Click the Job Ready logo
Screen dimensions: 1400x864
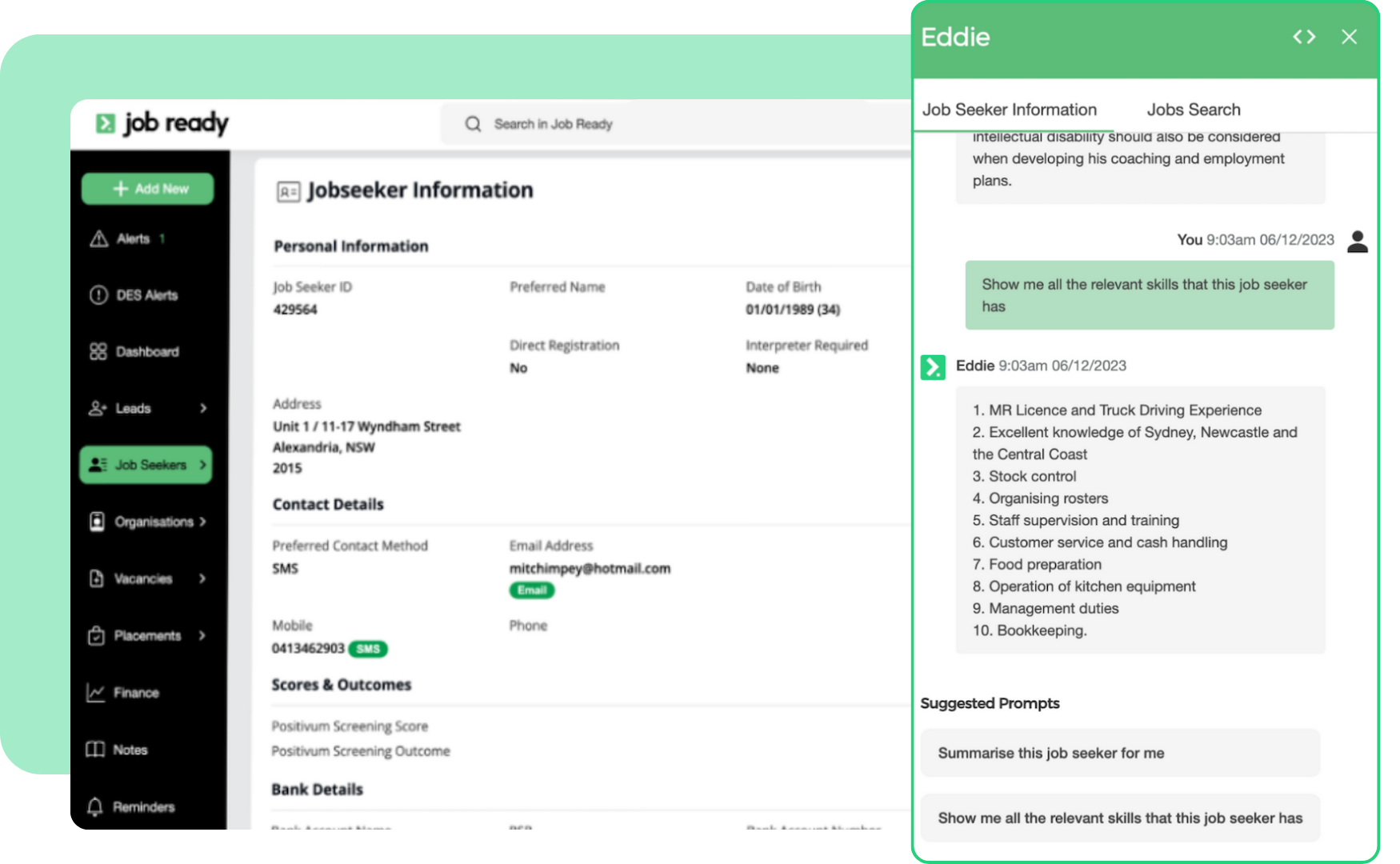tap(162, 123)
